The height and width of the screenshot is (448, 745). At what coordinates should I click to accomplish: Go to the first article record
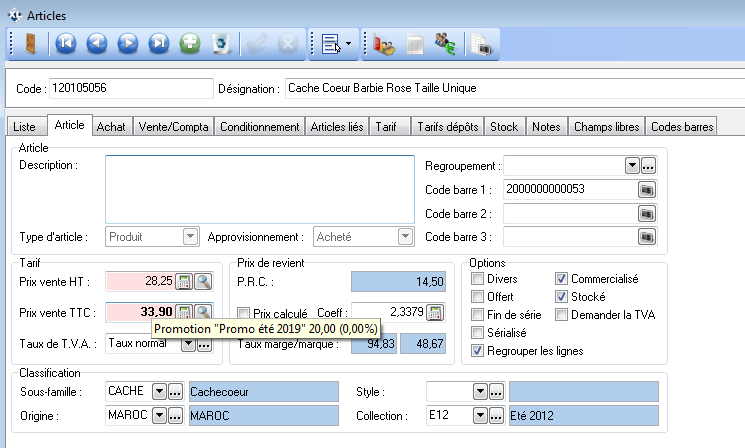(x=65, y=44)
